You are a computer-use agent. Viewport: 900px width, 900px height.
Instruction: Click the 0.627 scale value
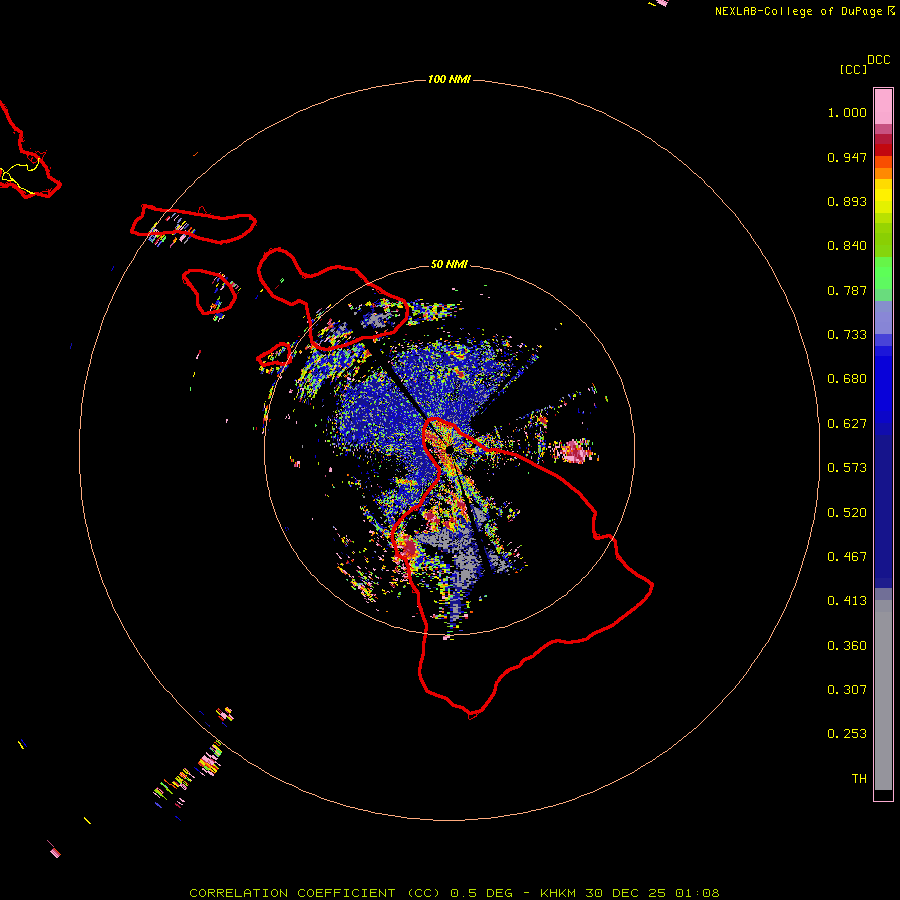(x=847, y=424)
